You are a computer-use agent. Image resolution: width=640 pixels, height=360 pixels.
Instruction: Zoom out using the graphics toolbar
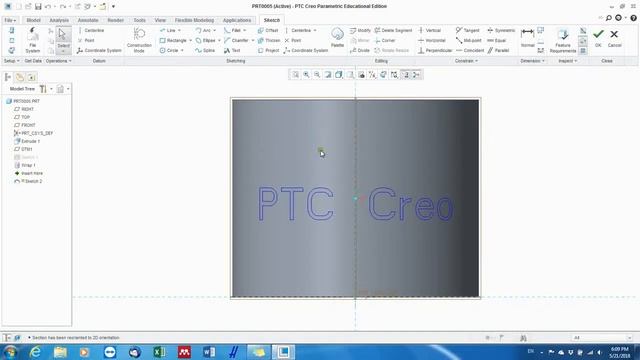coord(317,75)
